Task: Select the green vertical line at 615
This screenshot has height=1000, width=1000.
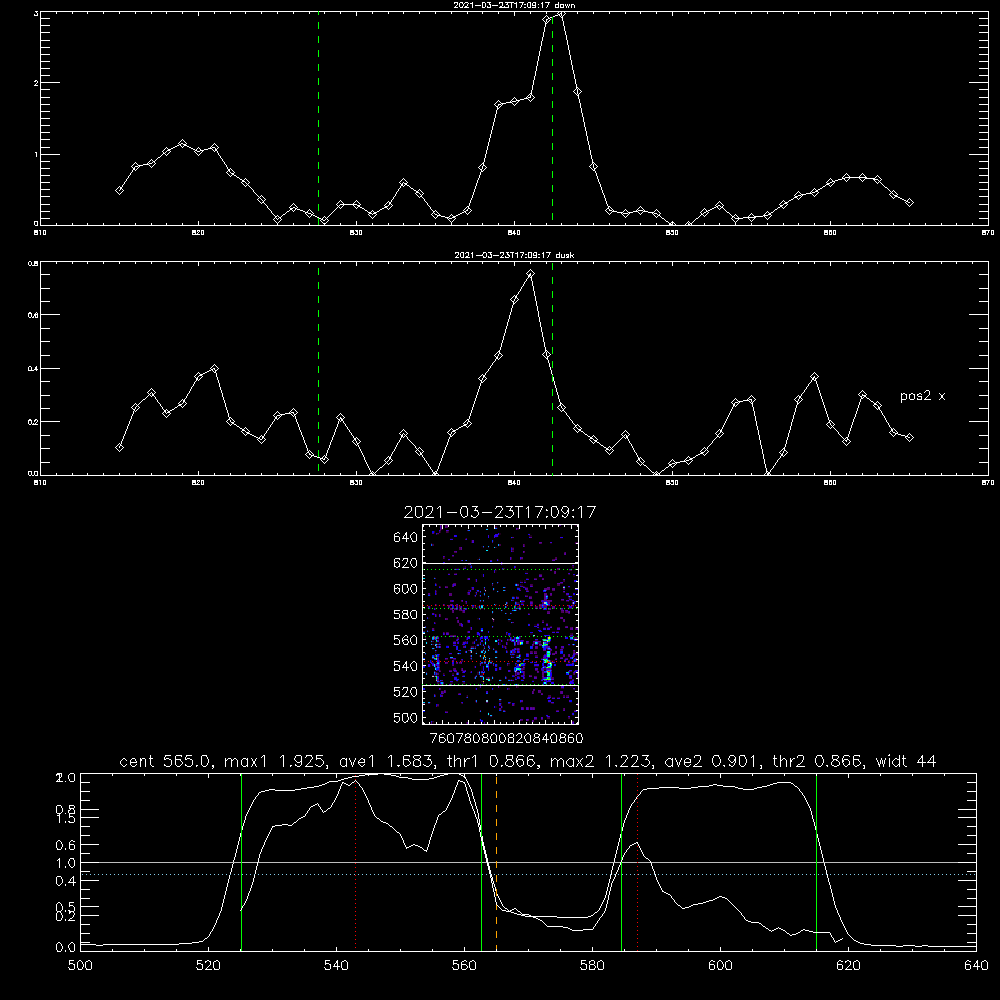Action: click(816, 861)
